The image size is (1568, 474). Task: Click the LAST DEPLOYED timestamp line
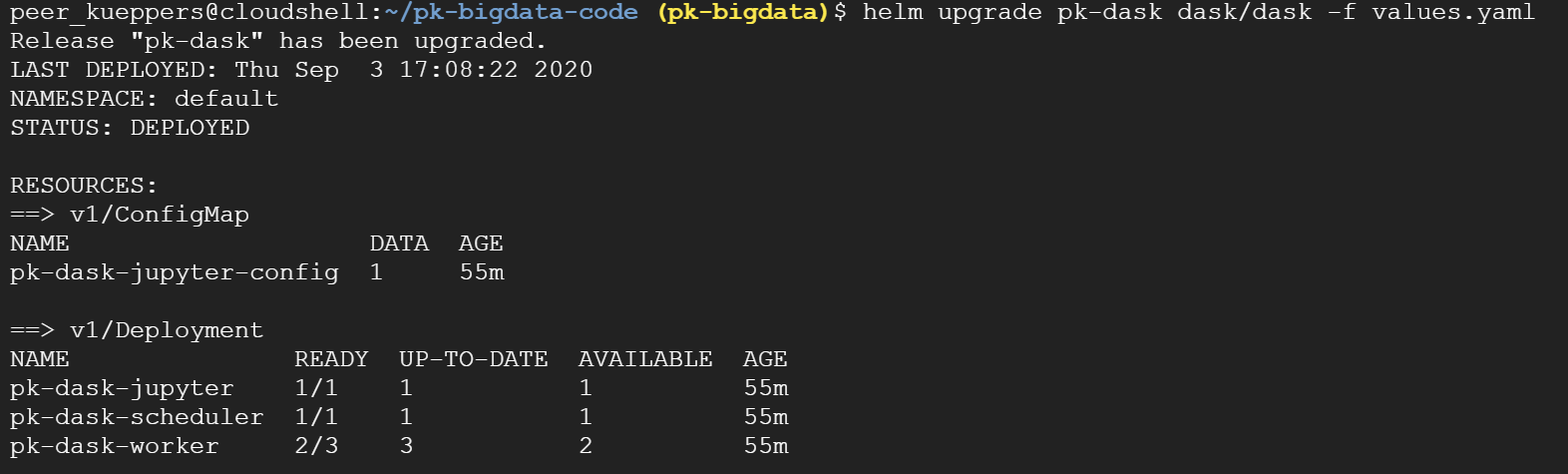click(x=301, y=71)
